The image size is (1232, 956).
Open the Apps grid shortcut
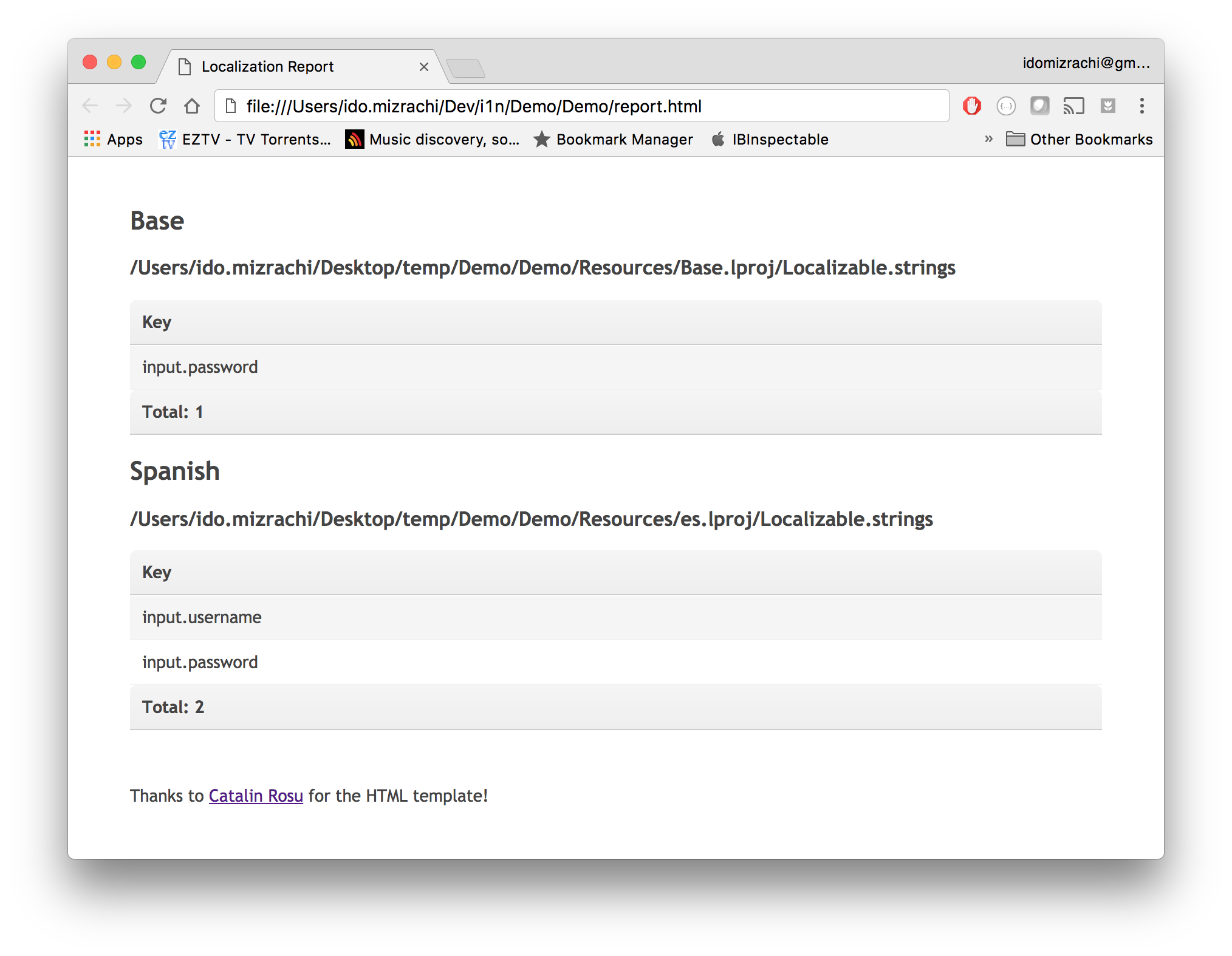click(x=114, y=140)
